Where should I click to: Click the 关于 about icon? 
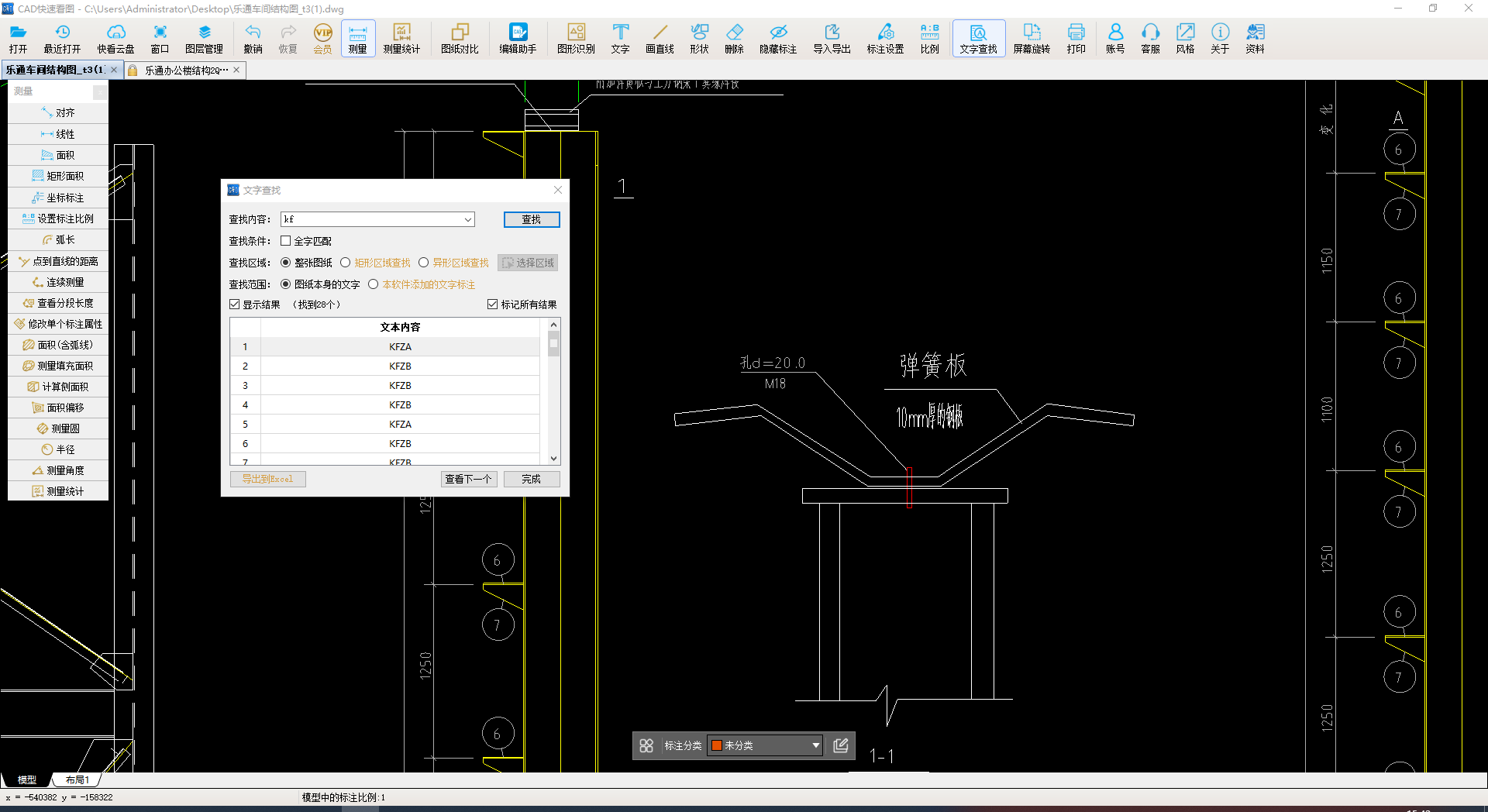(x=1220, y=38)
